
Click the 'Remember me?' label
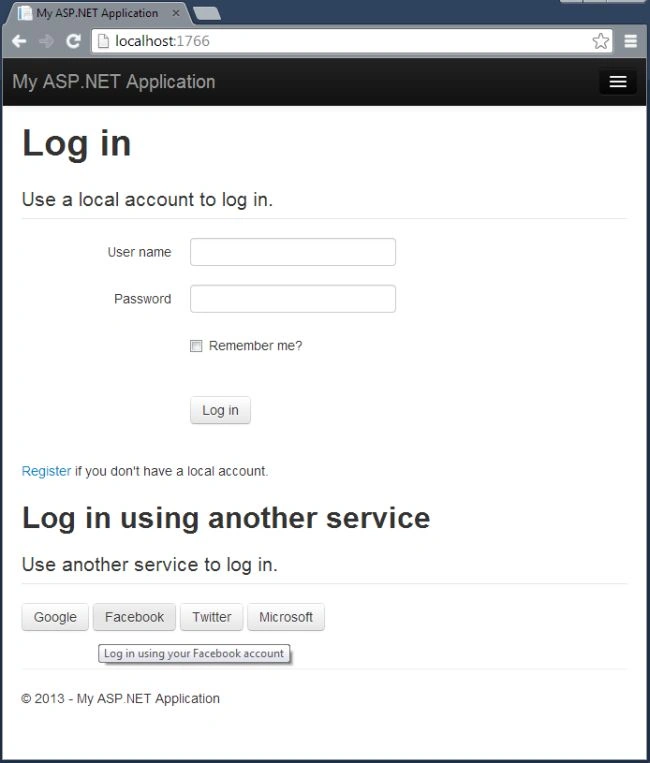click(x=255, y=346)
